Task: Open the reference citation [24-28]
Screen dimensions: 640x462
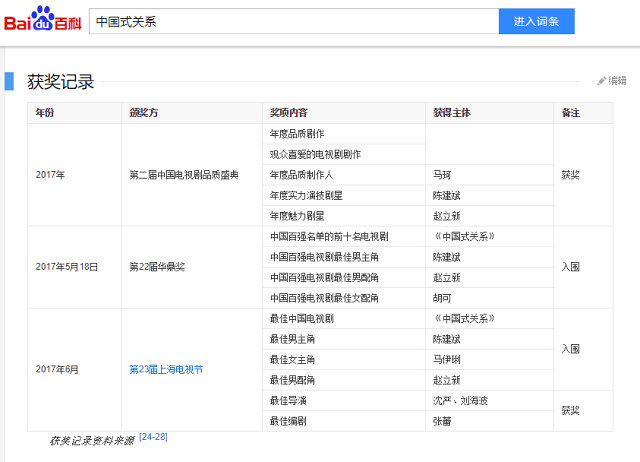Action: coord(153,437)
